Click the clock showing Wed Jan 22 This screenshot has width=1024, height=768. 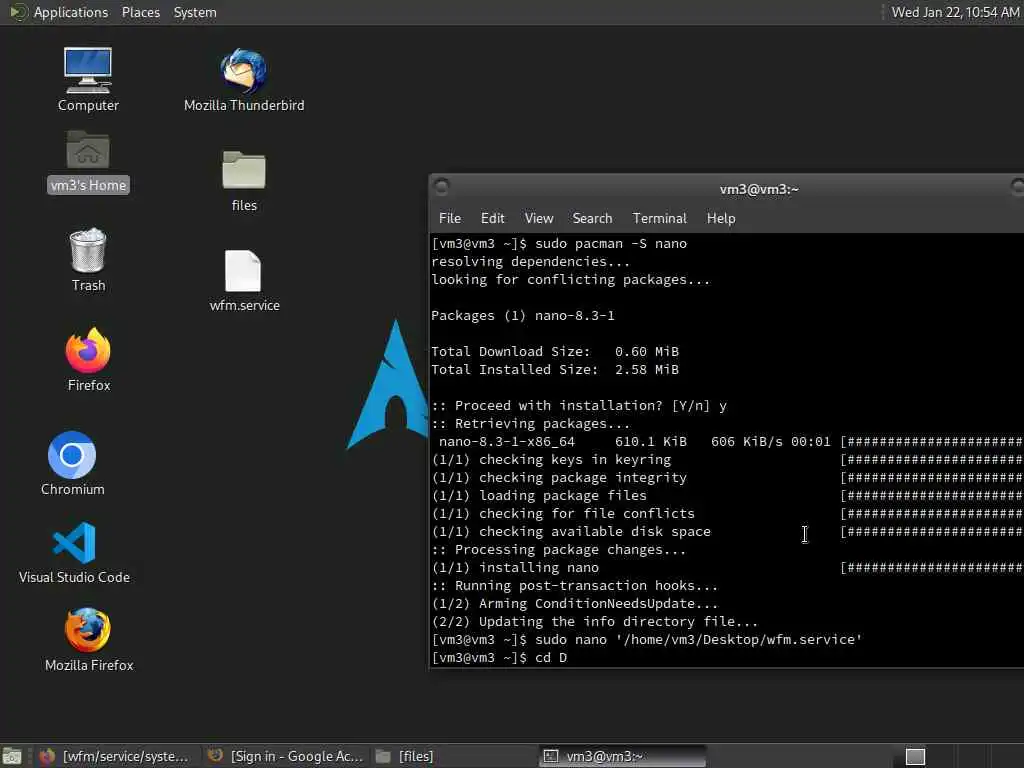click(x=955, y=12)
